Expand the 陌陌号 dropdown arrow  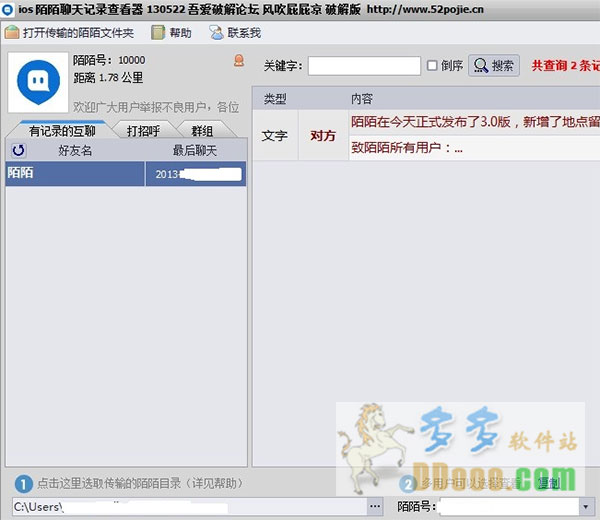pyautogui.click(x=585, y=507)
